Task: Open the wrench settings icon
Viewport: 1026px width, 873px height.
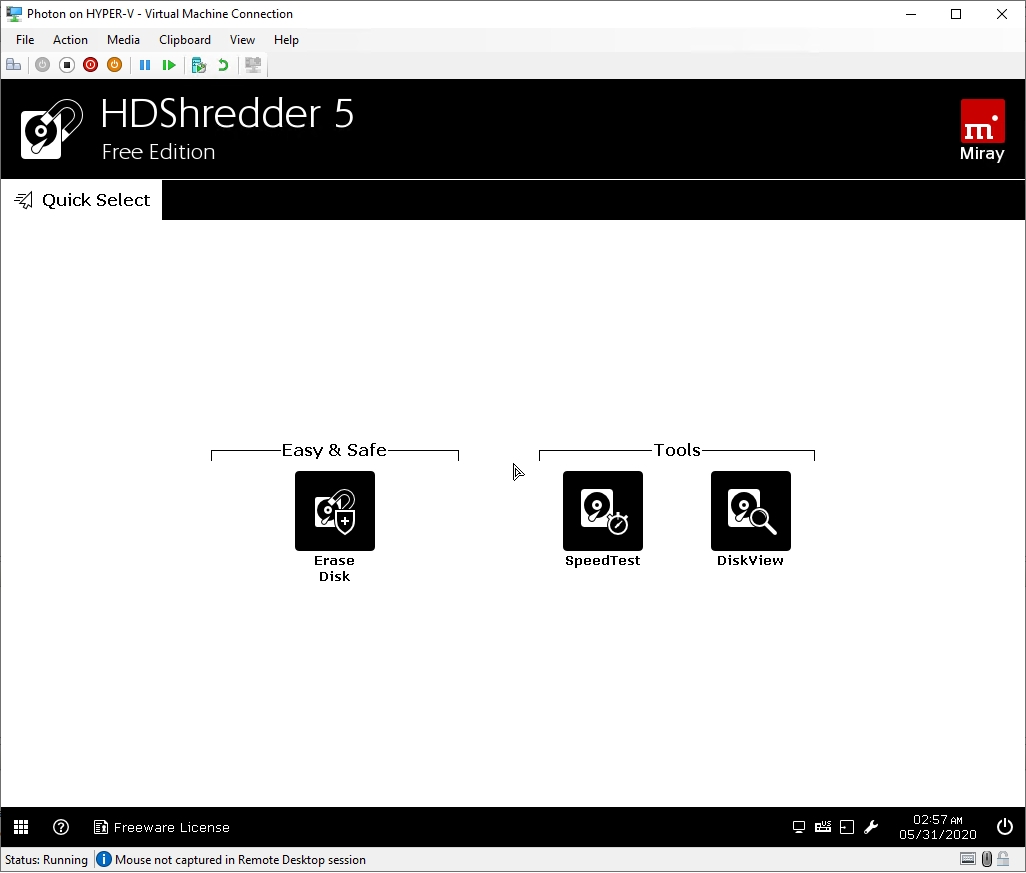Action: (x=871, y=827)
